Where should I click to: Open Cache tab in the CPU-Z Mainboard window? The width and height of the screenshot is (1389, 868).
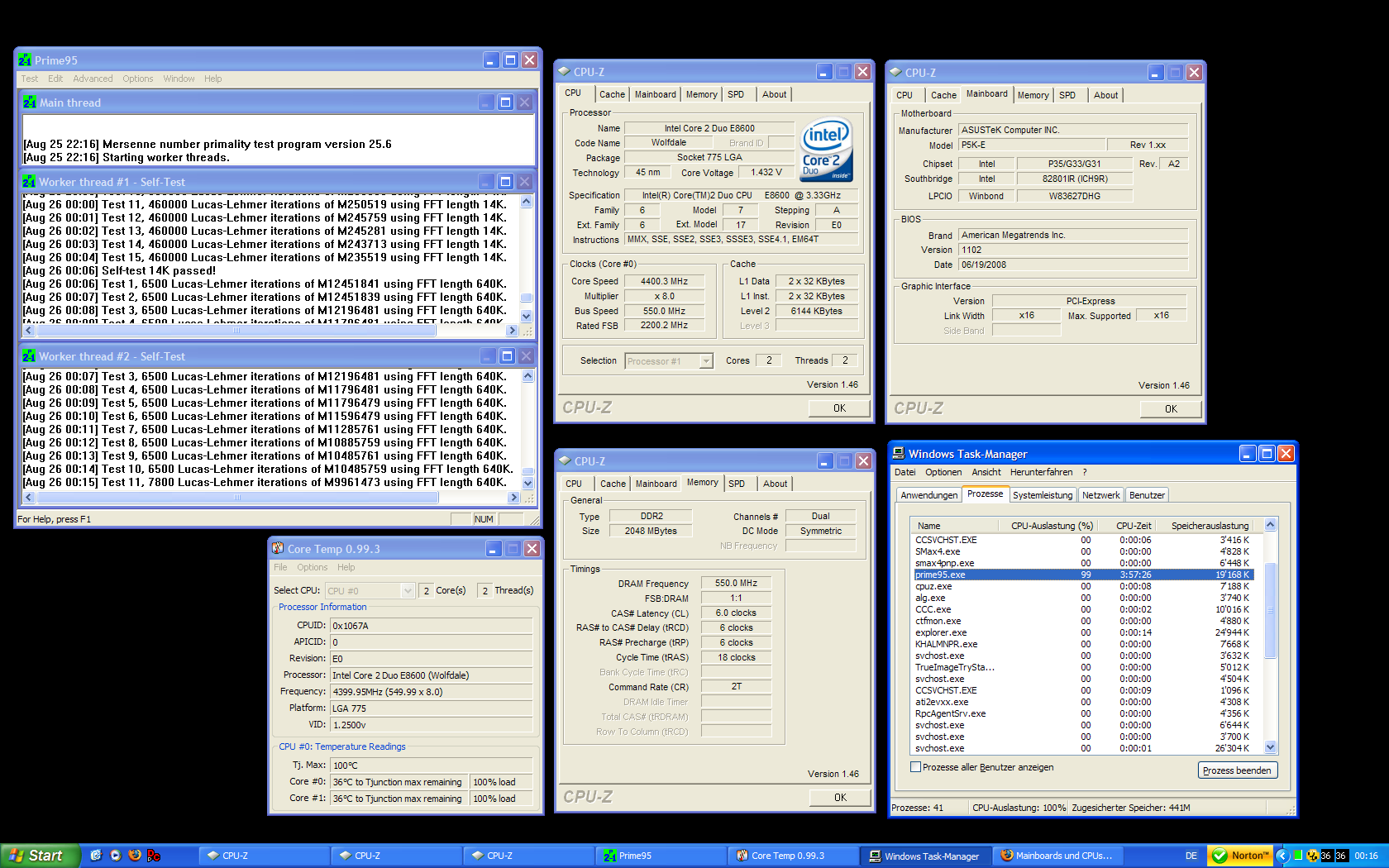tap(943, 95)
